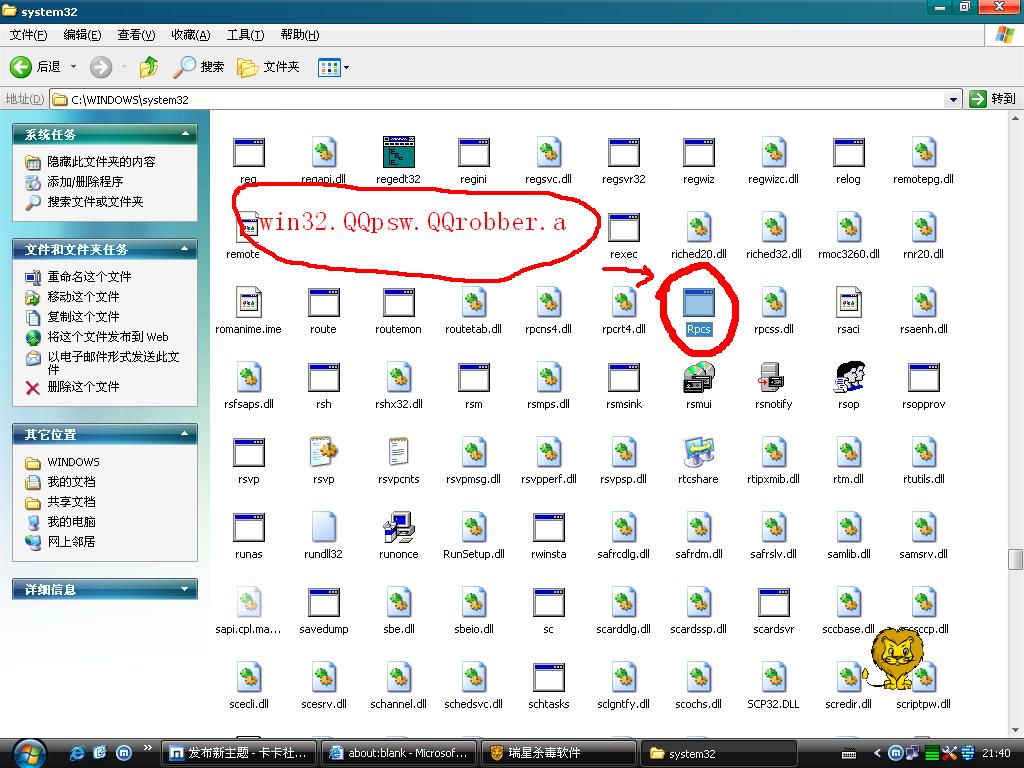Image resolution: width=1024 pixels, height=768 pixels.
Task: Open the Search (搜索) toolbar button
Action: [x=199, y=67]
